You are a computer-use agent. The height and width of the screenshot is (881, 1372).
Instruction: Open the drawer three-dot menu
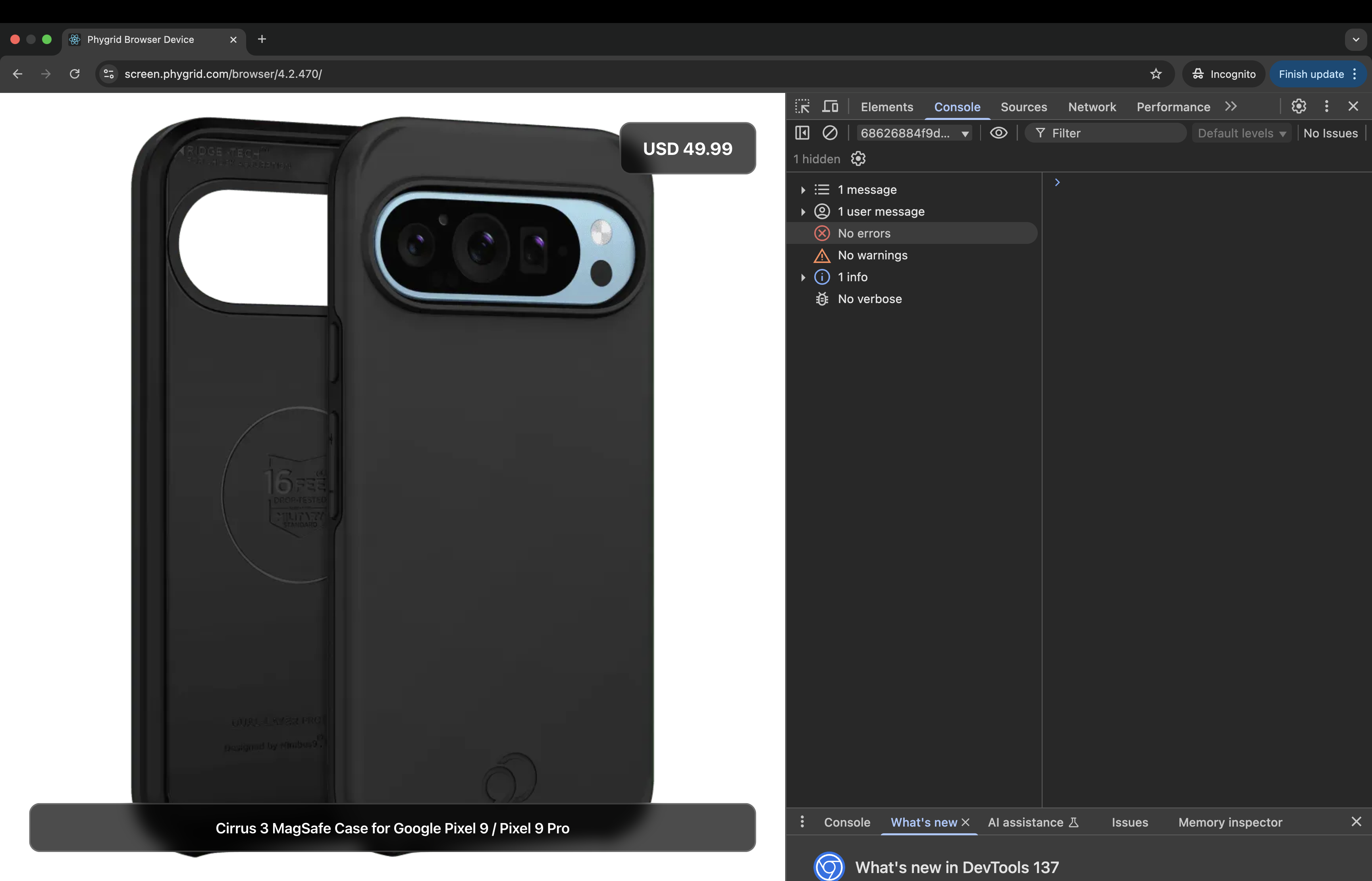click(x=802, y=821)
